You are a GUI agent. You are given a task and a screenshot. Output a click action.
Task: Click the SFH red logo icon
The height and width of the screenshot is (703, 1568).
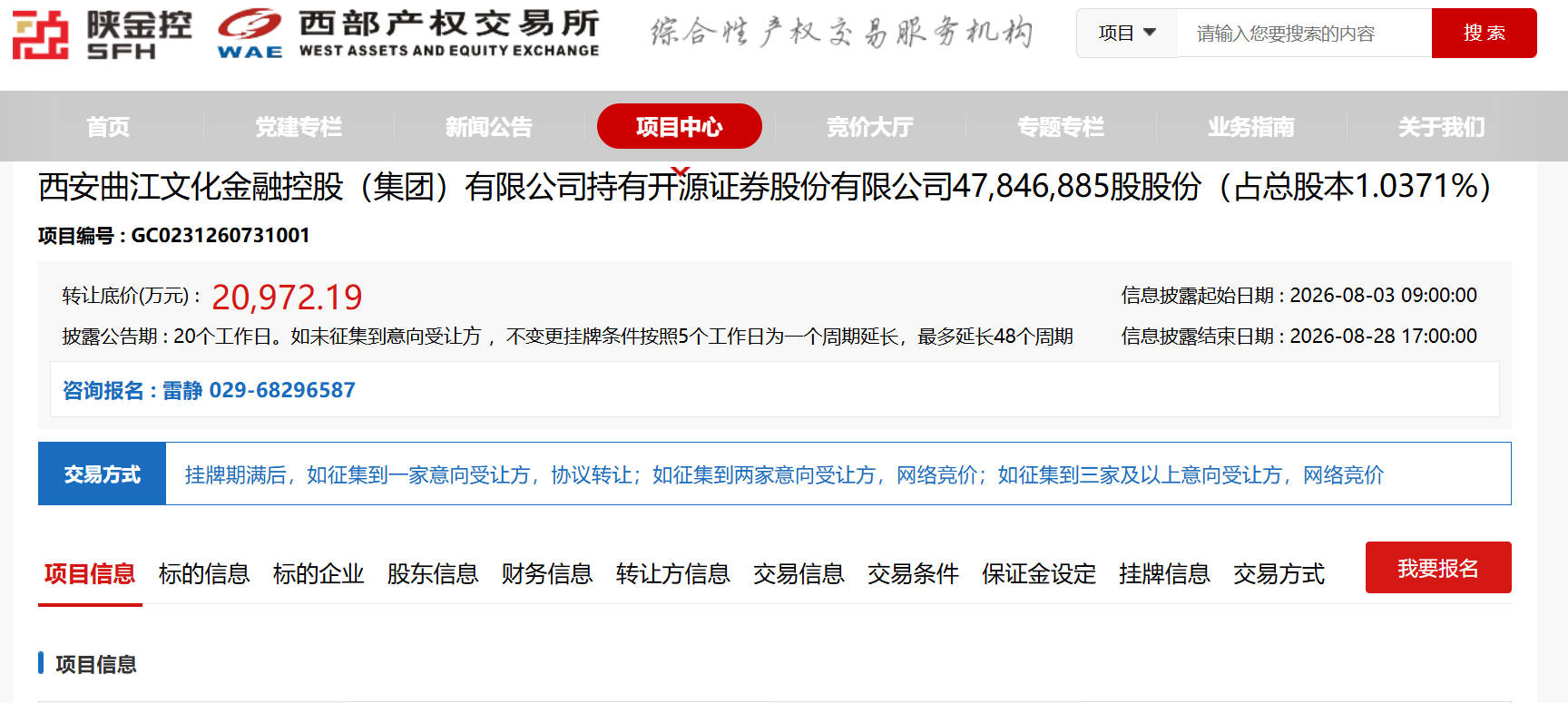[41, 34]
